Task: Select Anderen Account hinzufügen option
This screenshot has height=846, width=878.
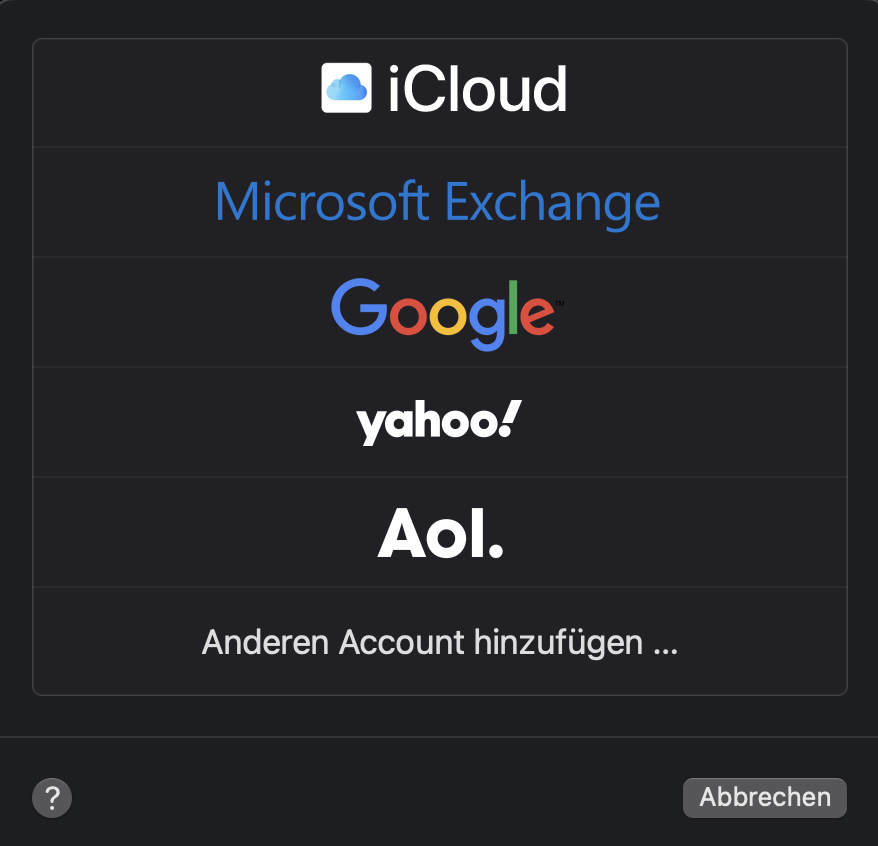Action: point(440,642)
